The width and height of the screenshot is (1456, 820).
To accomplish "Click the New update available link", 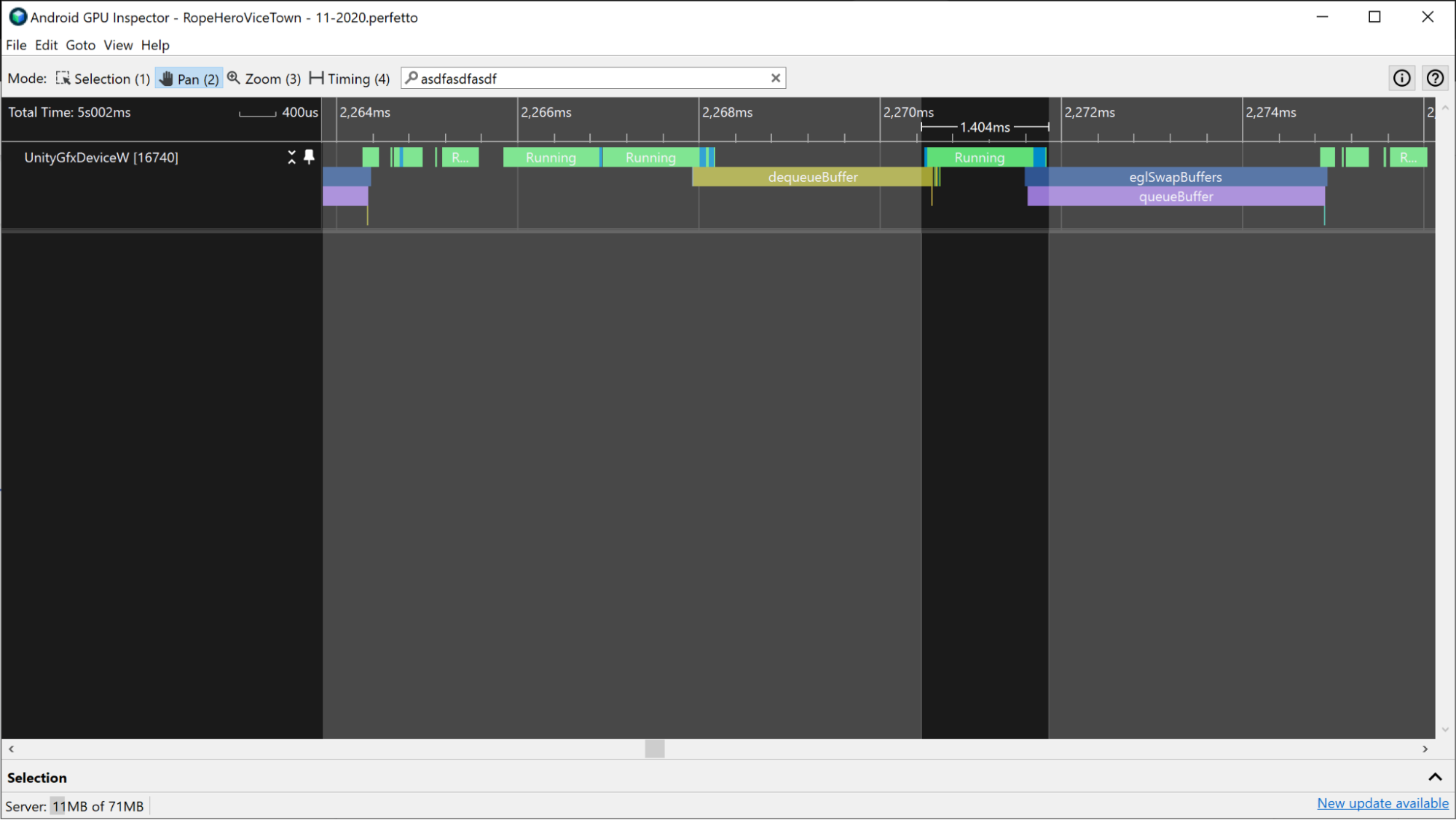I will tap(1382, 803).
